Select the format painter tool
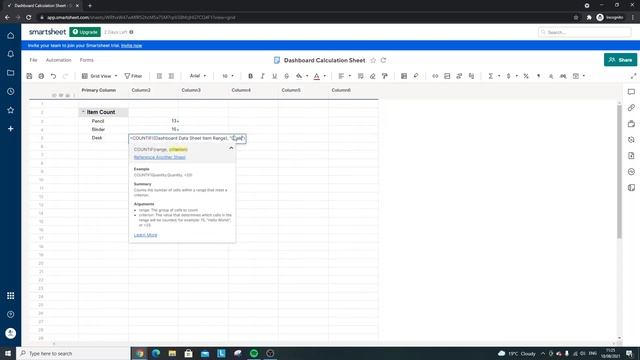Image resolution: width=640 pixels, height=360 pixels. [384, 76]
